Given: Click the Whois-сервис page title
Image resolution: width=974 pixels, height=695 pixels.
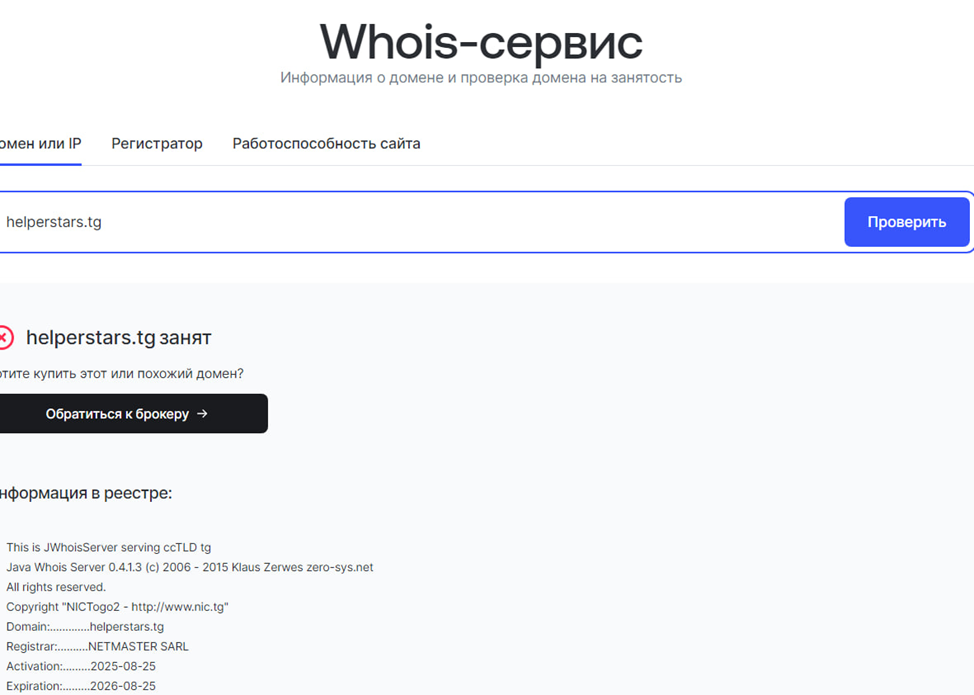Looking at the screenshot, I should [x=480, y=42].
